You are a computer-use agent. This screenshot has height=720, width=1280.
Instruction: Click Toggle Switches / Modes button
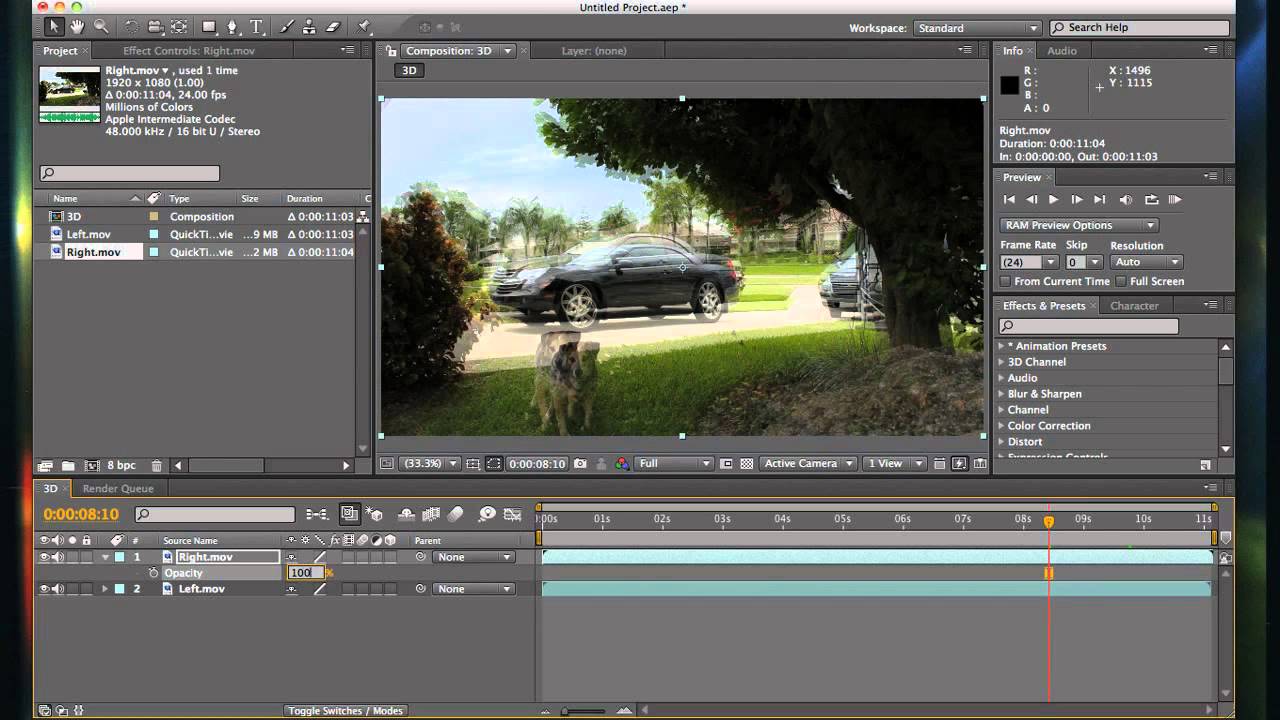[x=345, y=711]
